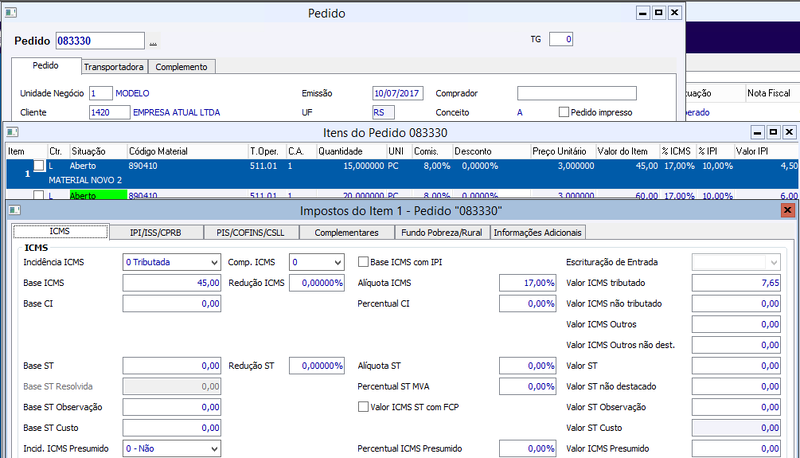Click the Pedido window system icon
The image size is (800, 458).
pyautogui.click(x=11, y=12)
